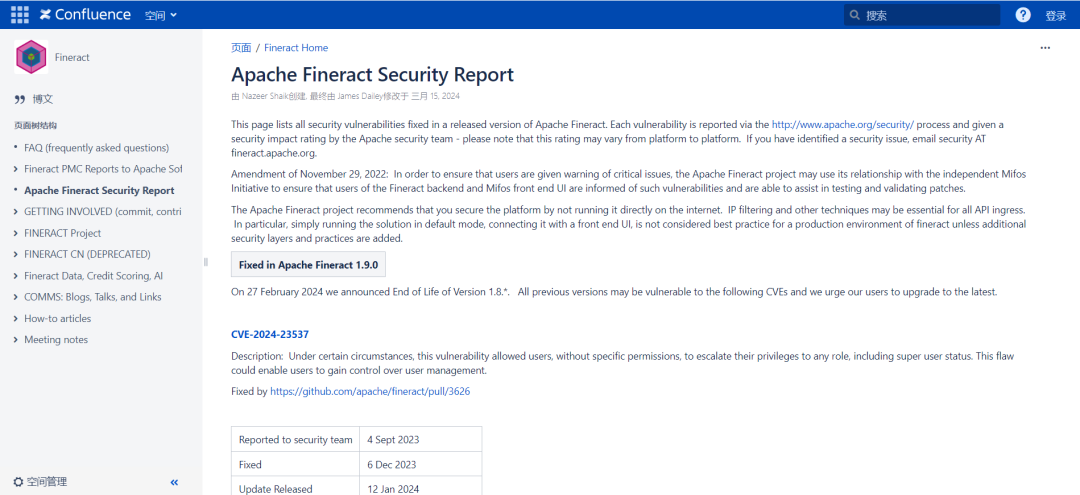Click the 4 Sept 2023 table cell

421,440
